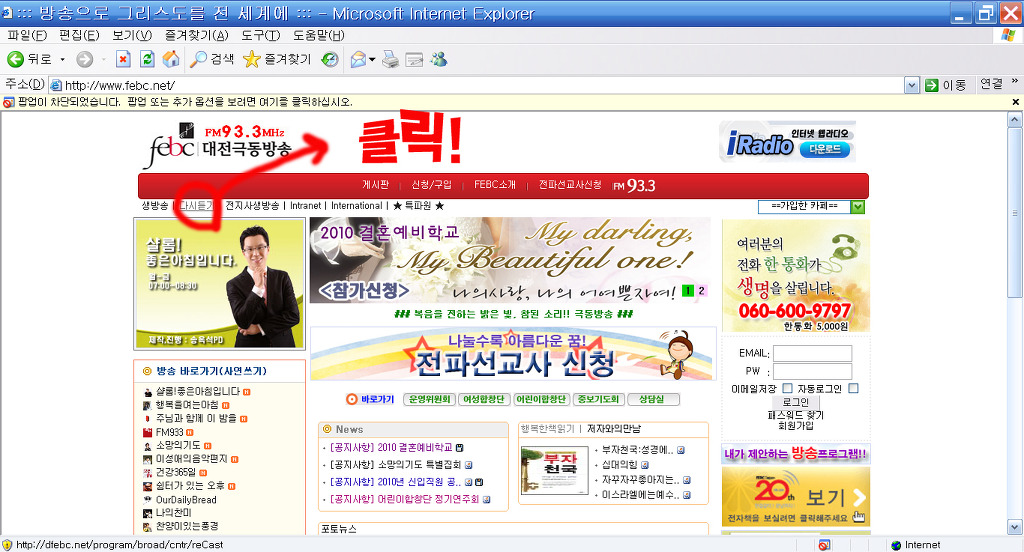This screenshot has height=552, width=1024.
Task: Open the Search (검색) toolbar button
Action: pyautogui.click(x=212, y=59)
